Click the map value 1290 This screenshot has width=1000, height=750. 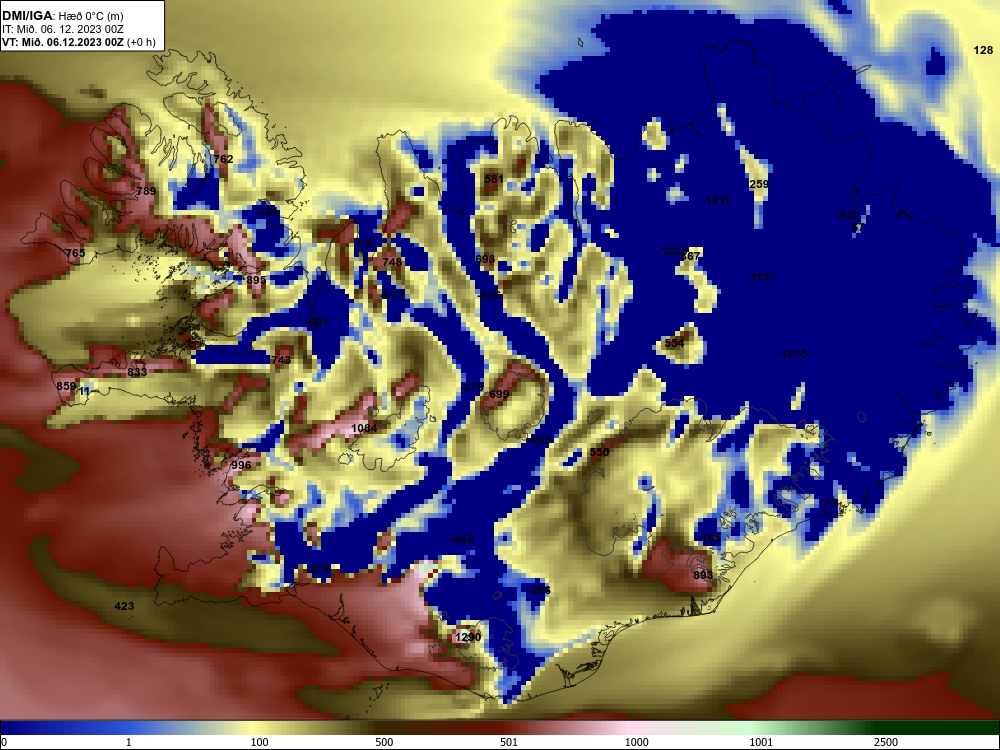468,637
